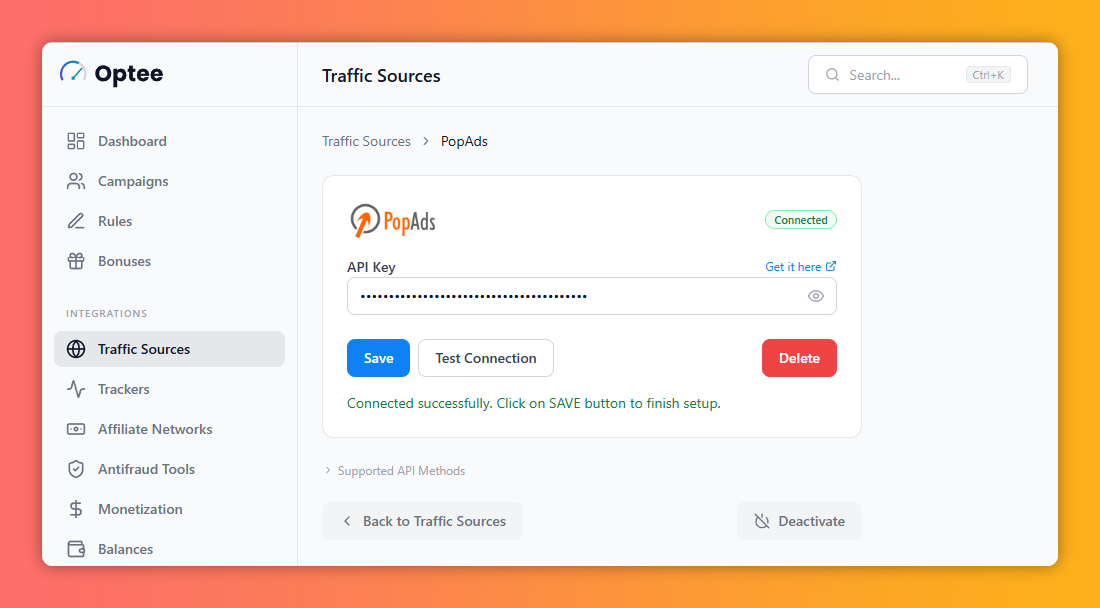Click the Rules pencil icon
Screen dimensions: 1100x608
(76, 221)
